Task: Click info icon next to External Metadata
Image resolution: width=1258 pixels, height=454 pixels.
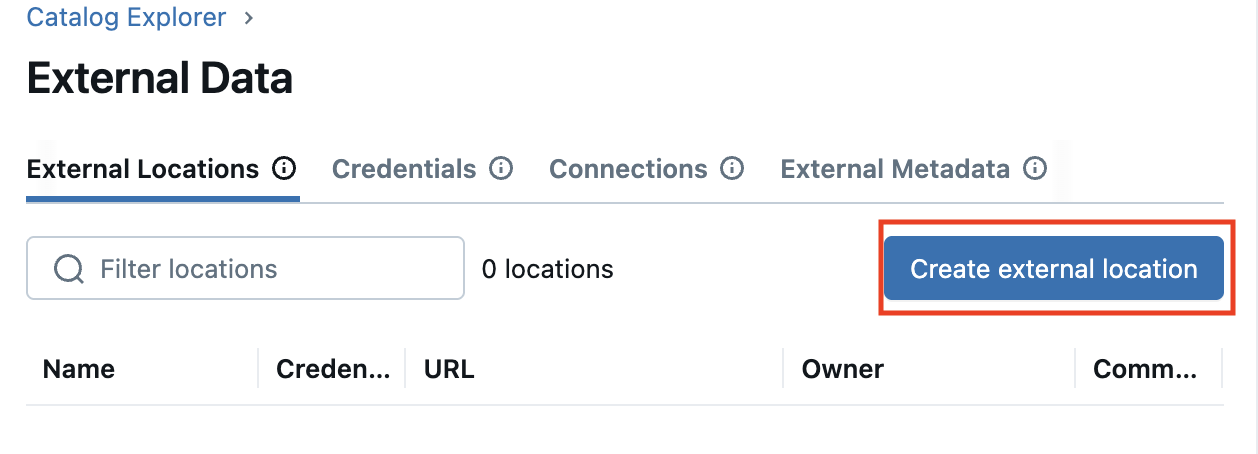Action: coord(1035,168)
